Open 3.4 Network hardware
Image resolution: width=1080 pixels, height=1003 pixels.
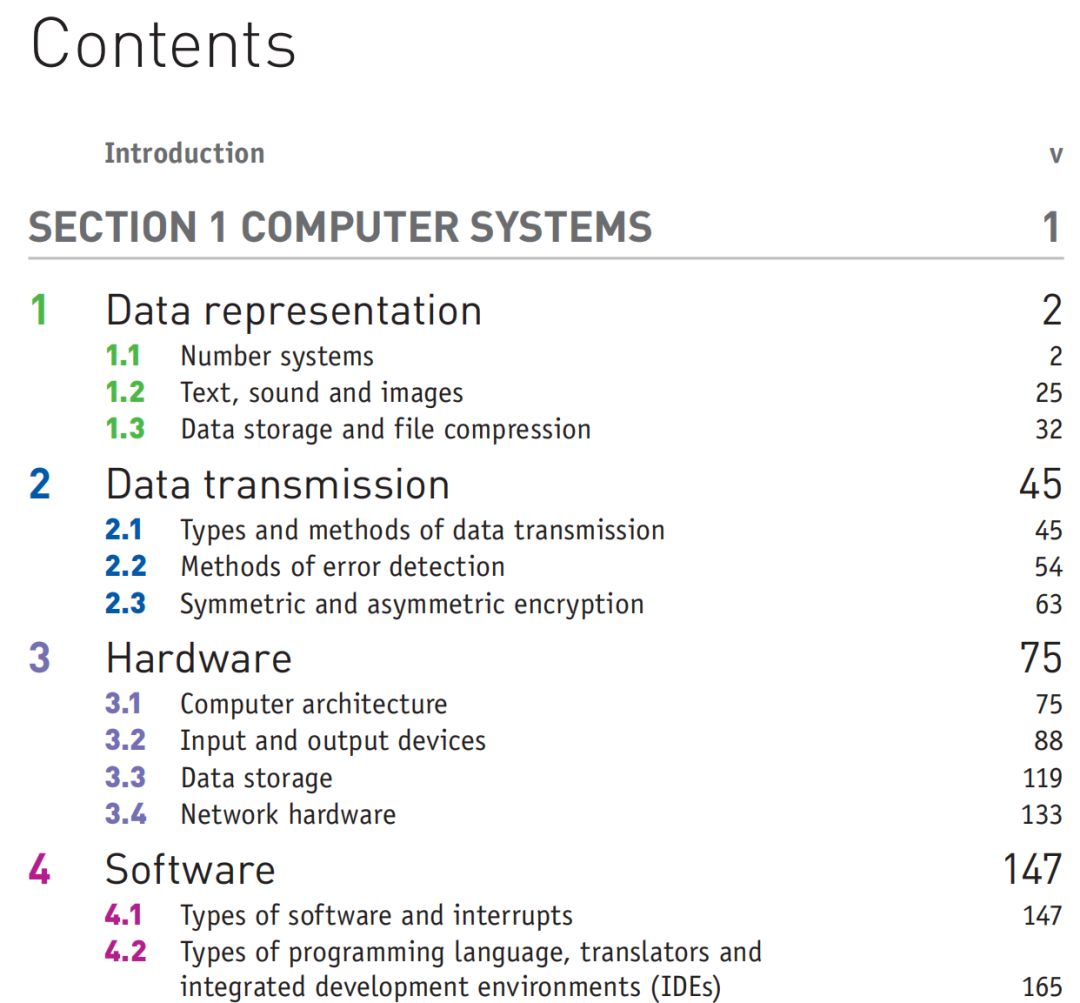[x=288, y=814]
